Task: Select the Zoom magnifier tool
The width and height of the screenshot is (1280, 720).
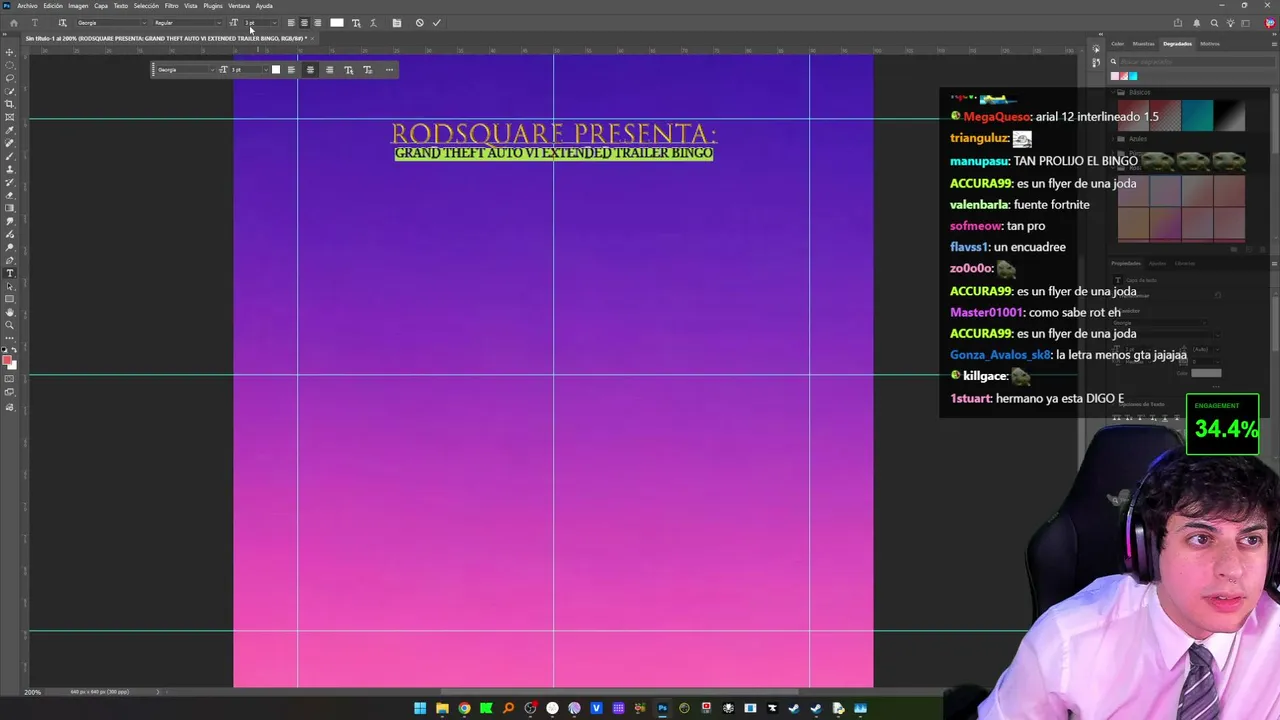Action: click(x=10, y=325)
